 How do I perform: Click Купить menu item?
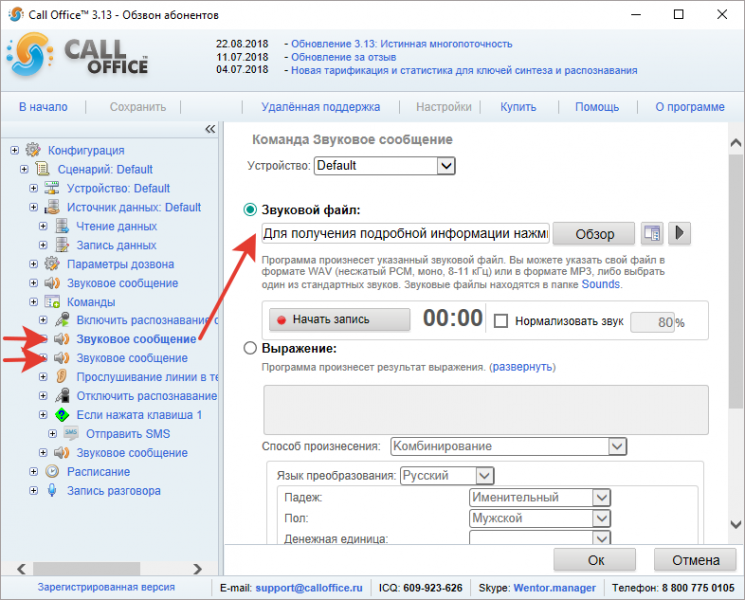click(x=518, y=107)
